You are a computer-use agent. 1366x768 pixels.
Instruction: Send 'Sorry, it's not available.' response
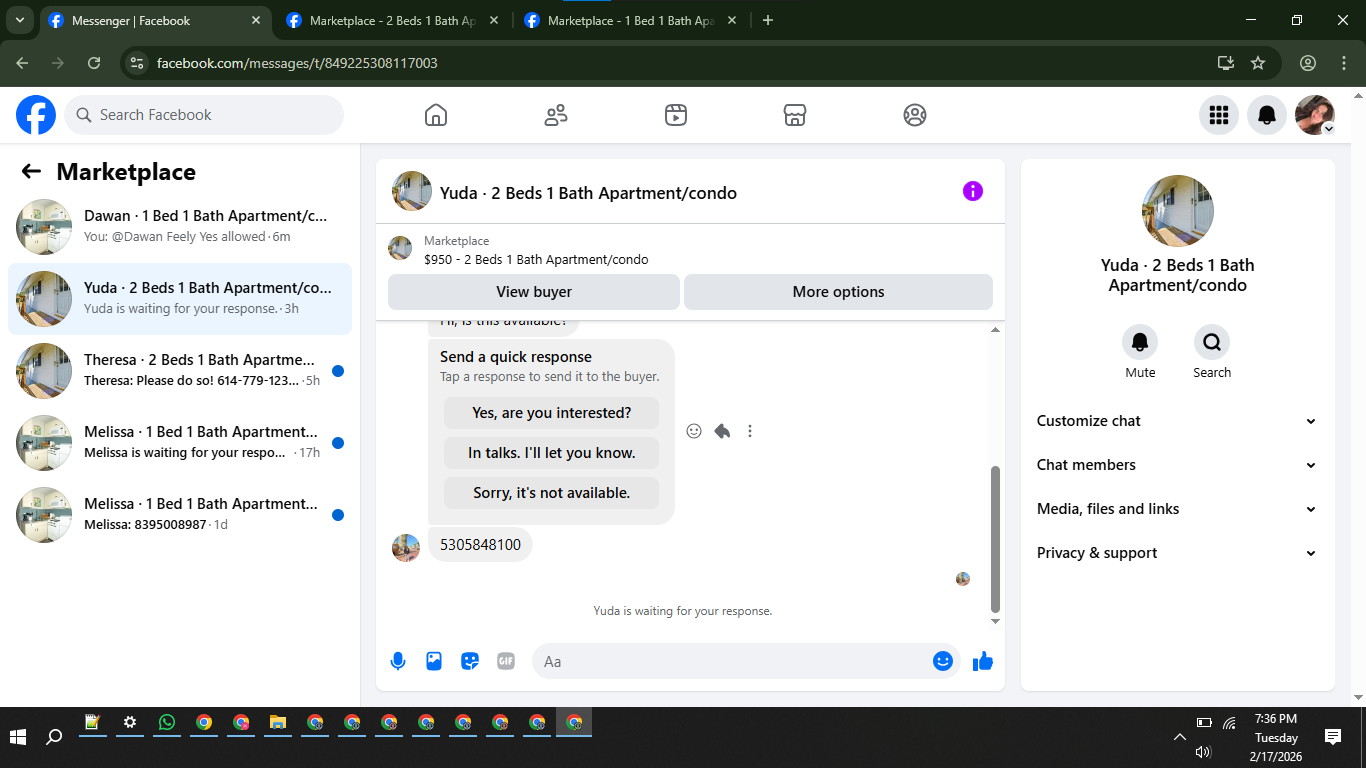click(x=552, y=493)
